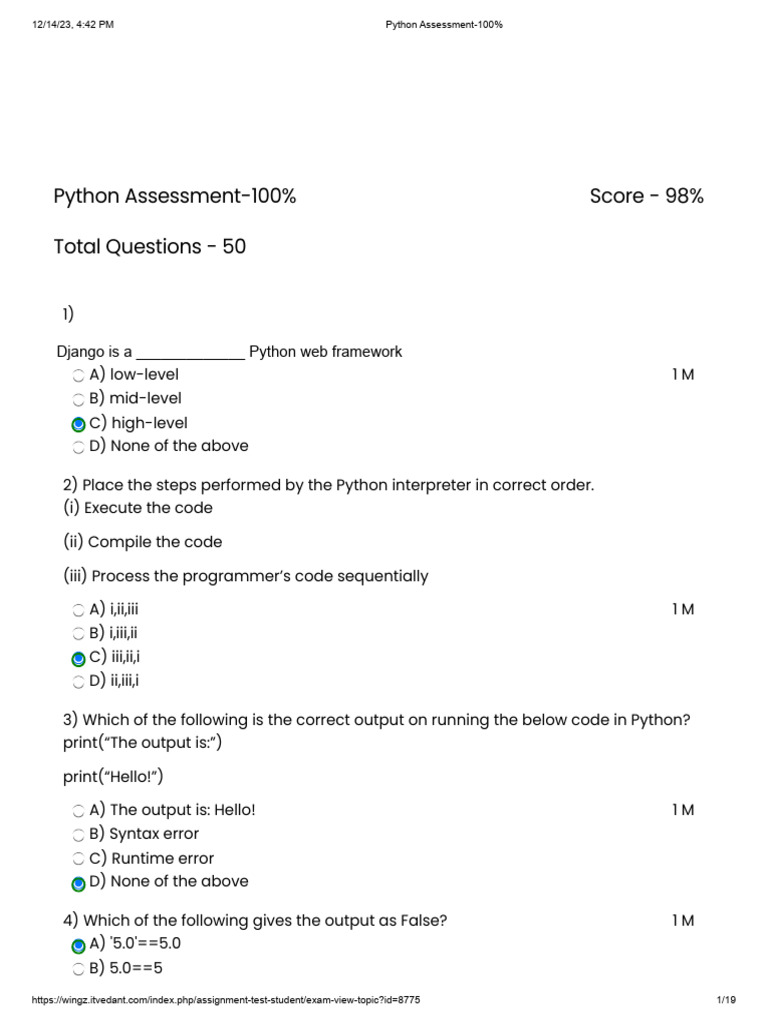Screen dimensions: 768x1024
Task: Click the Python Assessment-100% page heading
Action: [175, 196]
